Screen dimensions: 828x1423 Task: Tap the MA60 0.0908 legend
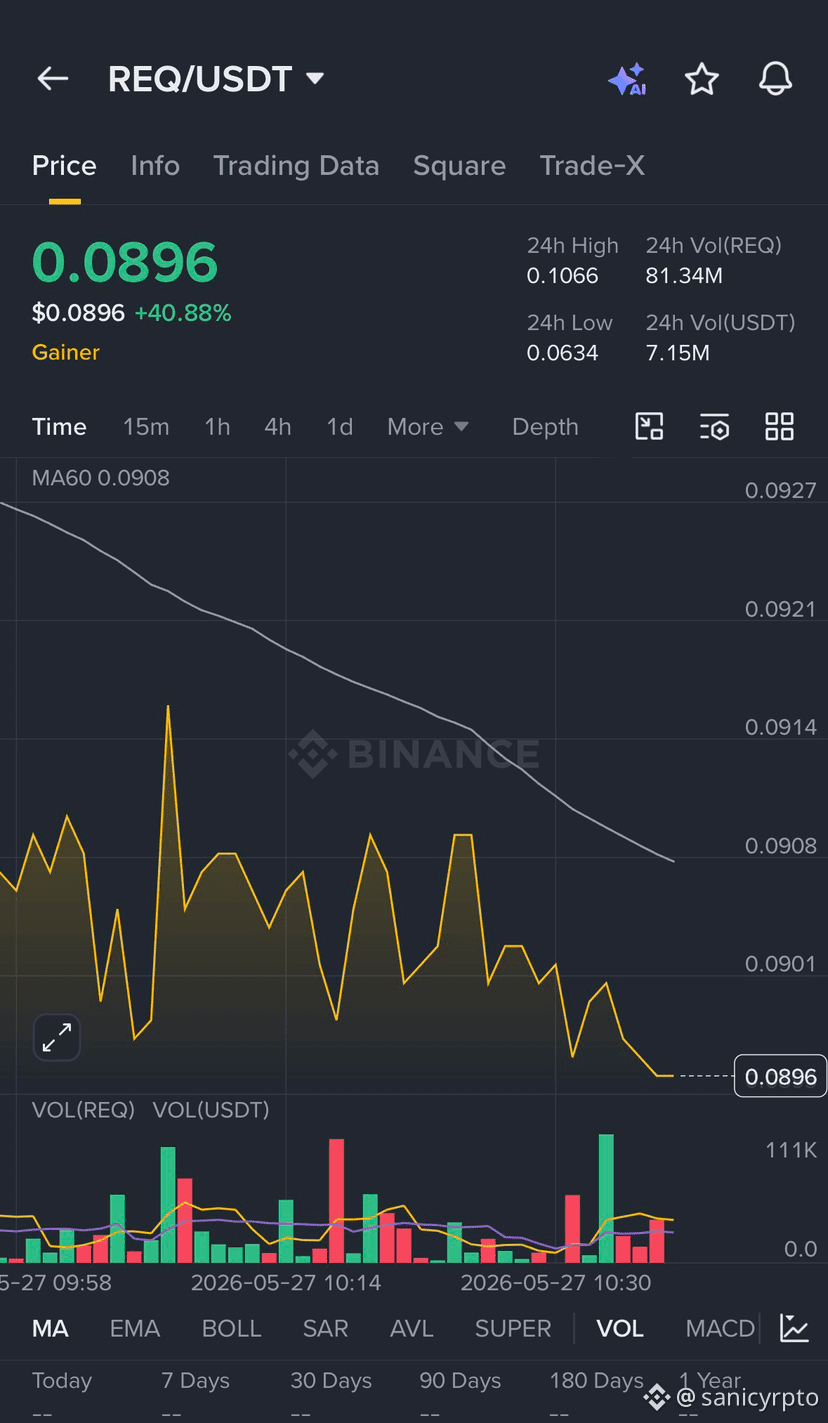[x=101, y=478]
